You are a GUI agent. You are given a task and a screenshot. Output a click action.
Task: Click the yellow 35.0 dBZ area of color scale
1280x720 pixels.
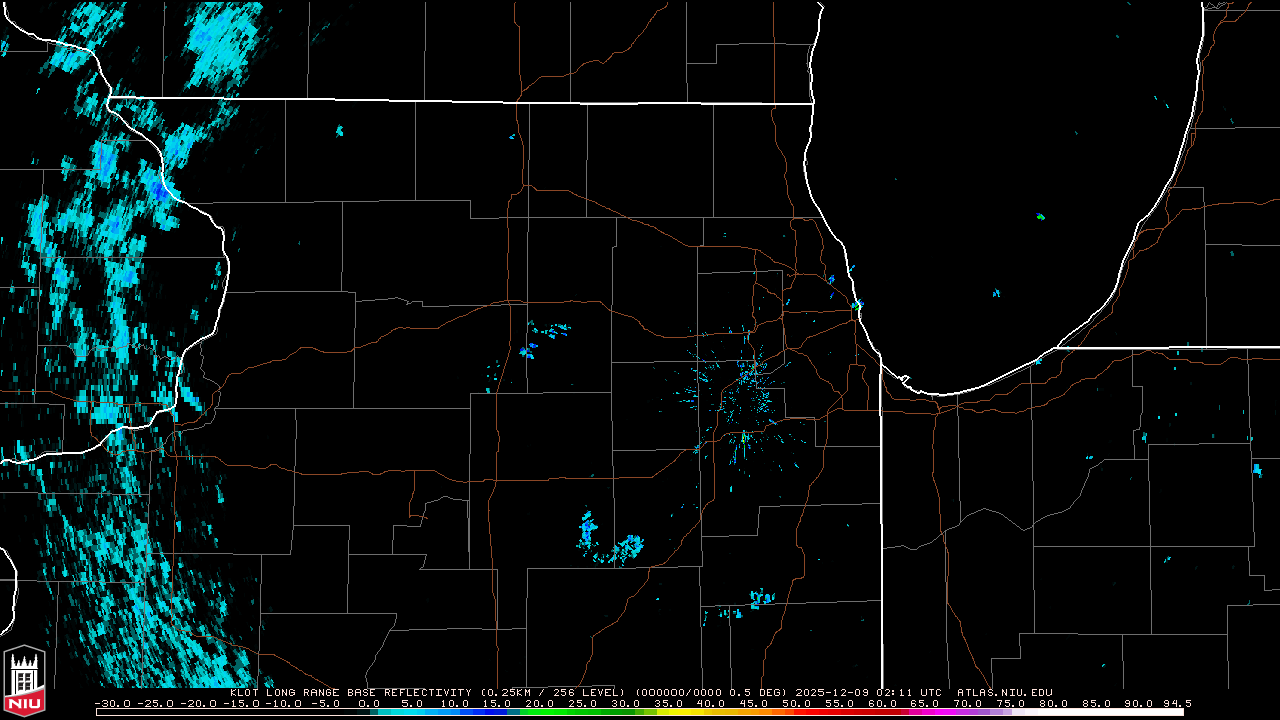tap(668, 712)
